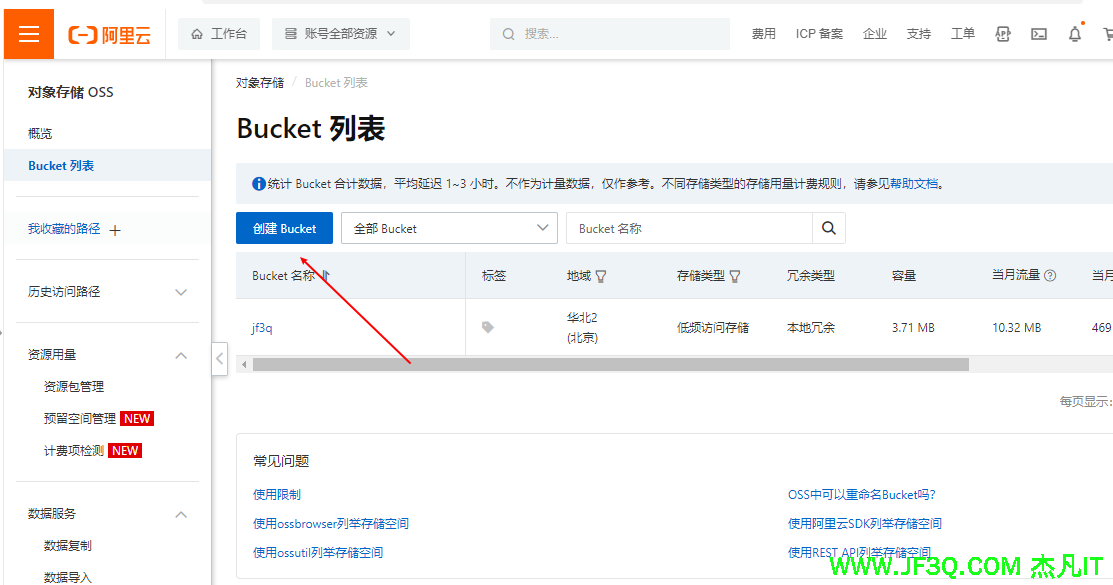This screenshot has width=1113, height=585.
Task: Open the jf3q bucket link
Action: 262,327
